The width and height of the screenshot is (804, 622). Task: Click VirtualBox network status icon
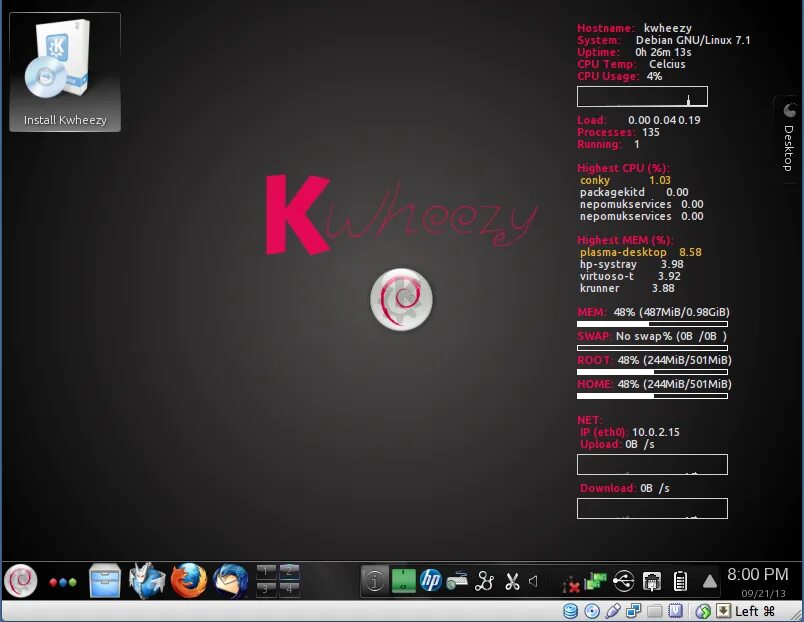(634, 611)
